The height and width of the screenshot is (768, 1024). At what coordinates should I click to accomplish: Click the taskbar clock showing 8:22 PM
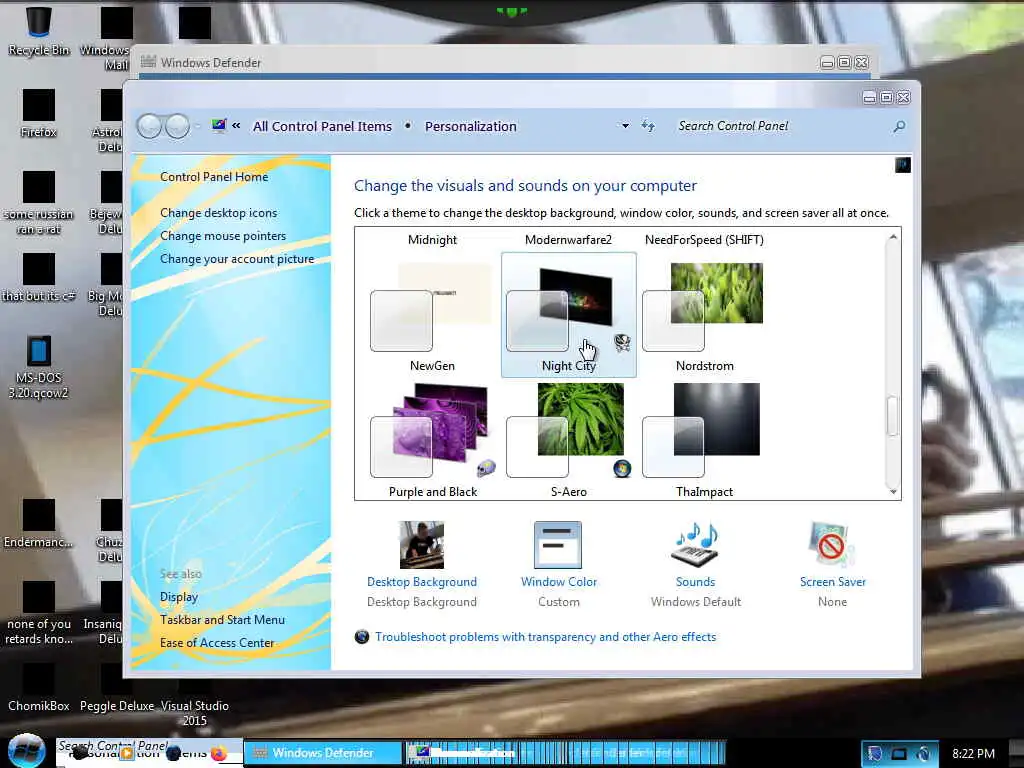(x=973, y=754)
